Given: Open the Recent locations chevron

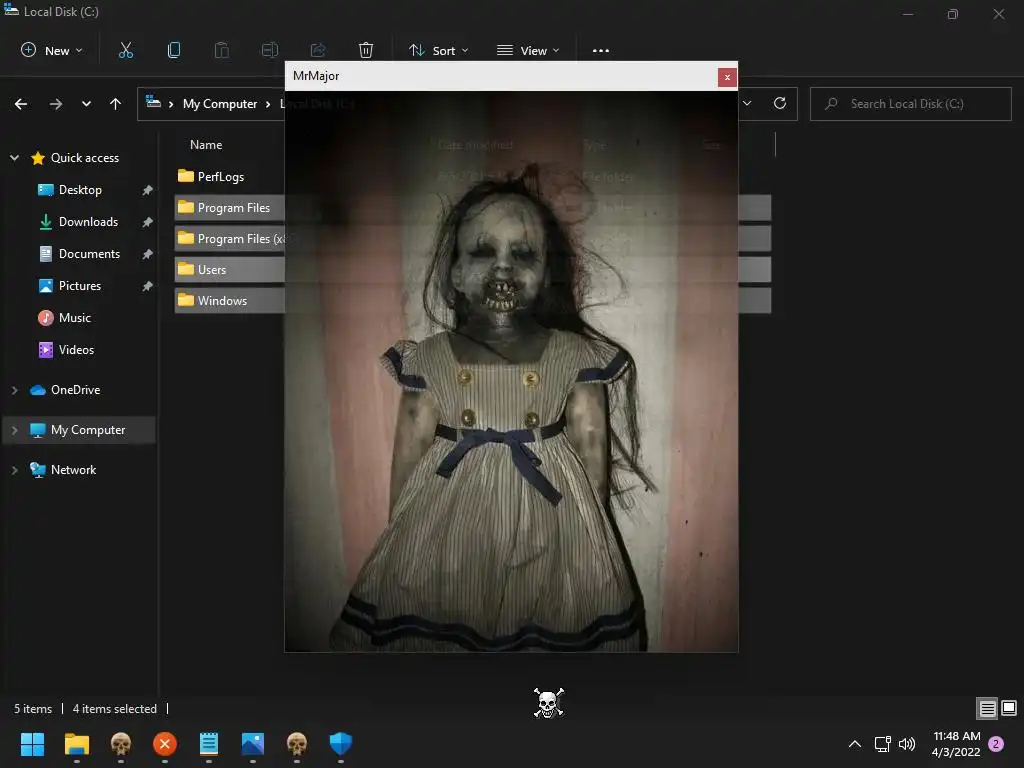Looking at the screenshot, I should click(x=86, y=104).
